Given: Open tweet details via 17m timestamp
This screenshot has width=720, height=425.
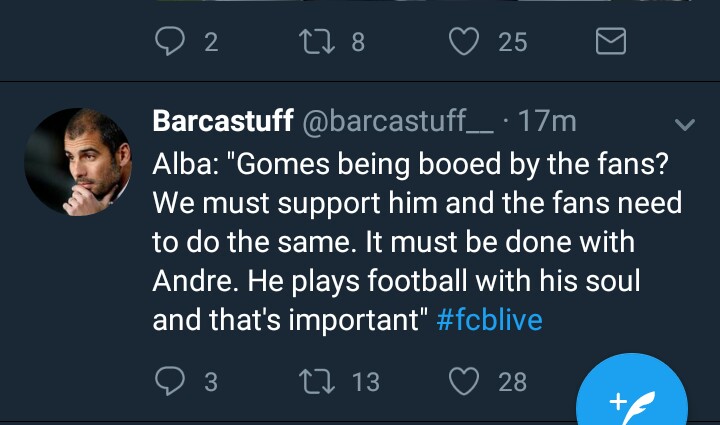Looking at the screenshot, I should pyautogui.click(x=548, y=122).
